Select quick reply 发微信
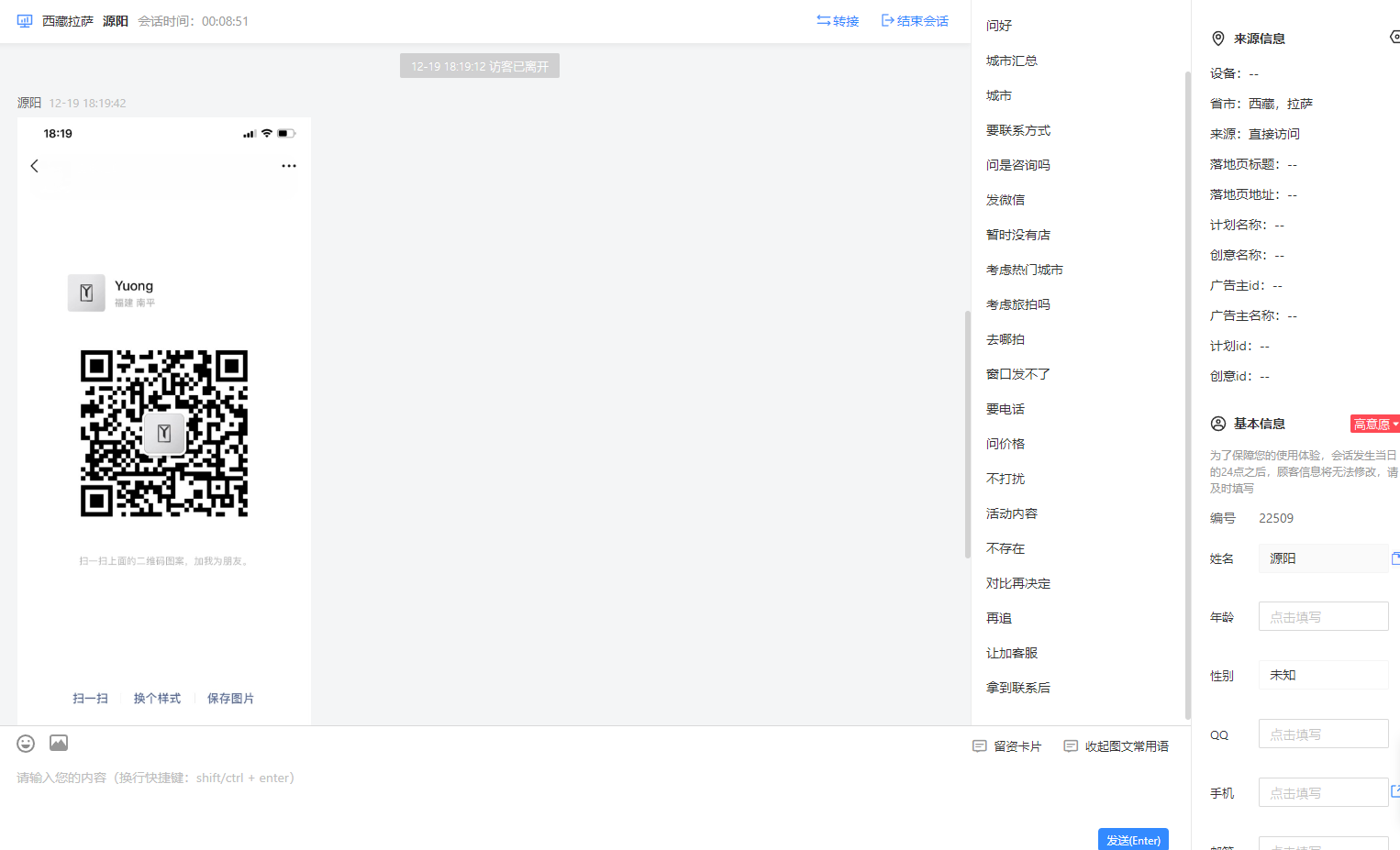Viewport: 1400px width, 850px height. point(1006,200)
